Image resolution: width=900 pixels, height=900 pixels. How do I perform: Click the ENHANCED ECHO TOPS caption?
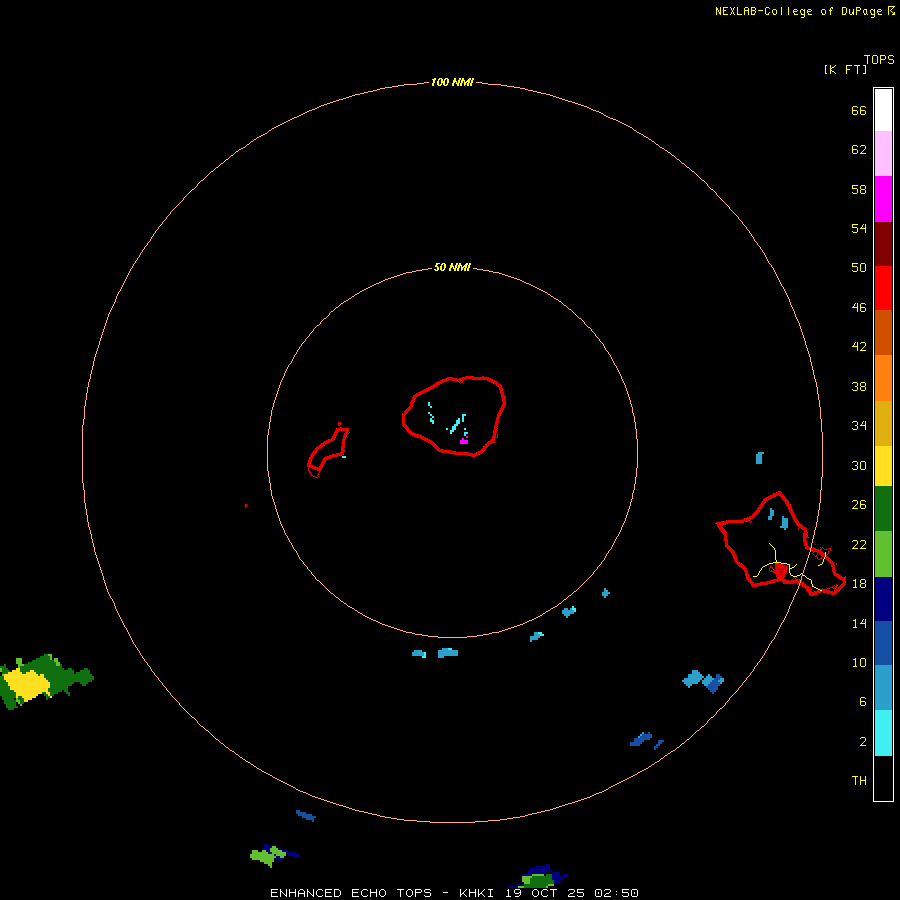pos(351,893)
